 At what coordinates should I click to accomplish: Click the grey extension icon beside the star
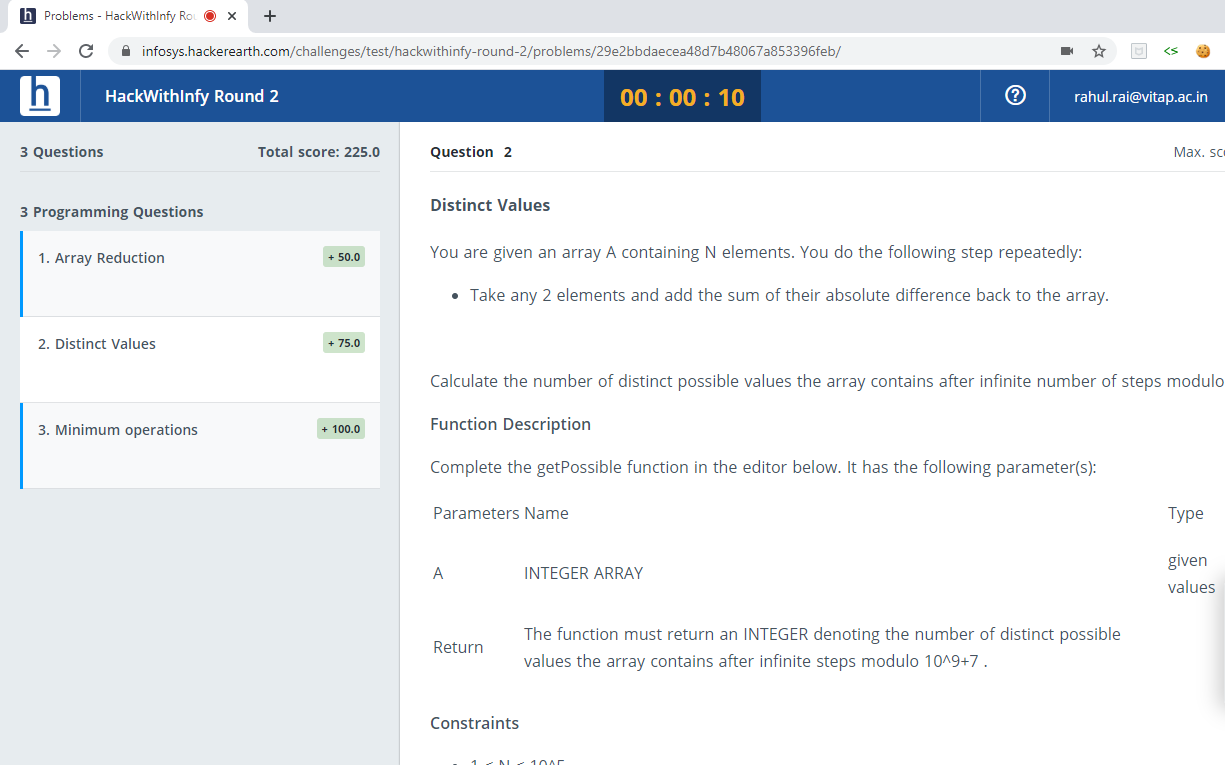(1138, 51)
